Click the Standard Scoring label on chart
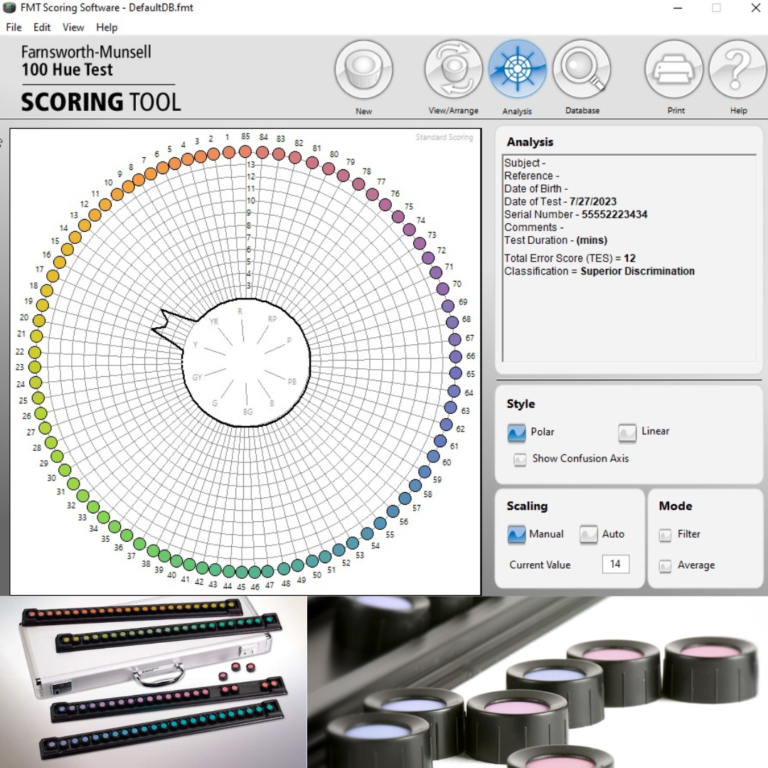 click(444, 137)
